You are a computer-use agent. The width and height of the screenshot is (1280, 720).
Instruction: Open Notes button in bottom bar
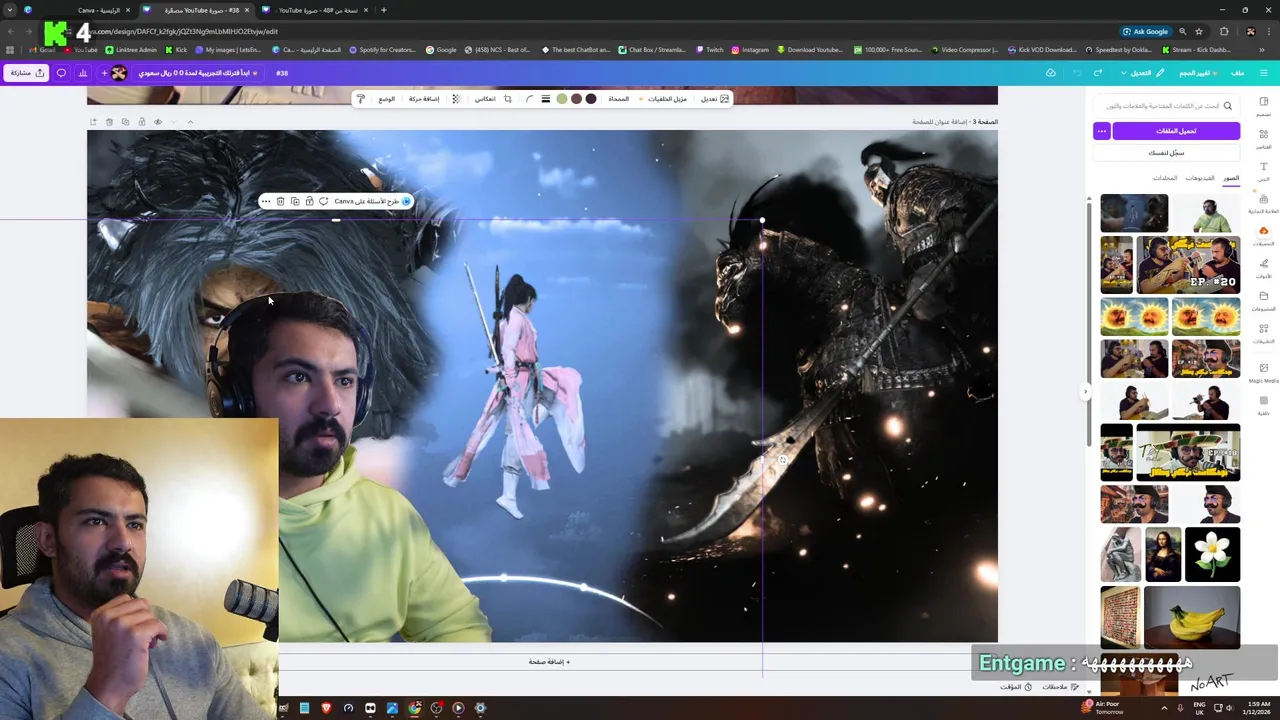click(1060, 687)
